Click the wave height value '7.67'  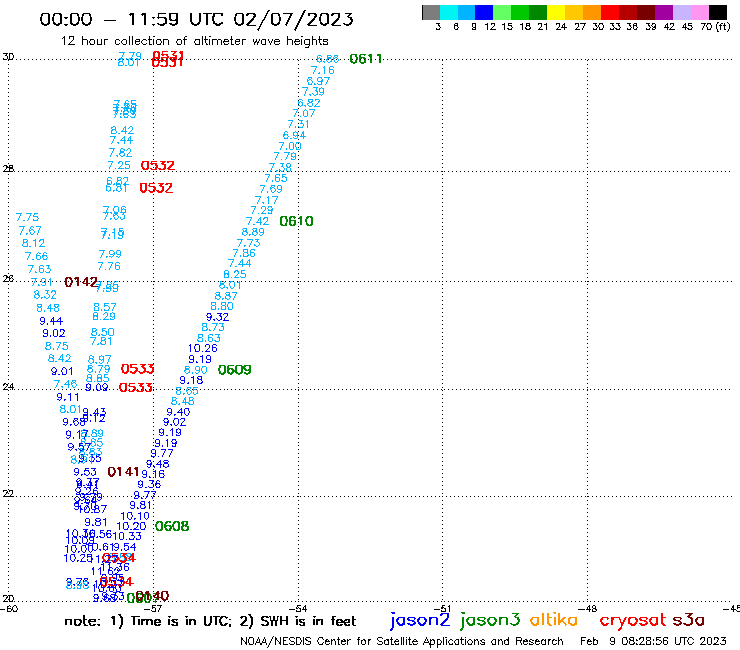pyautogui.click(x=30, y=230)
